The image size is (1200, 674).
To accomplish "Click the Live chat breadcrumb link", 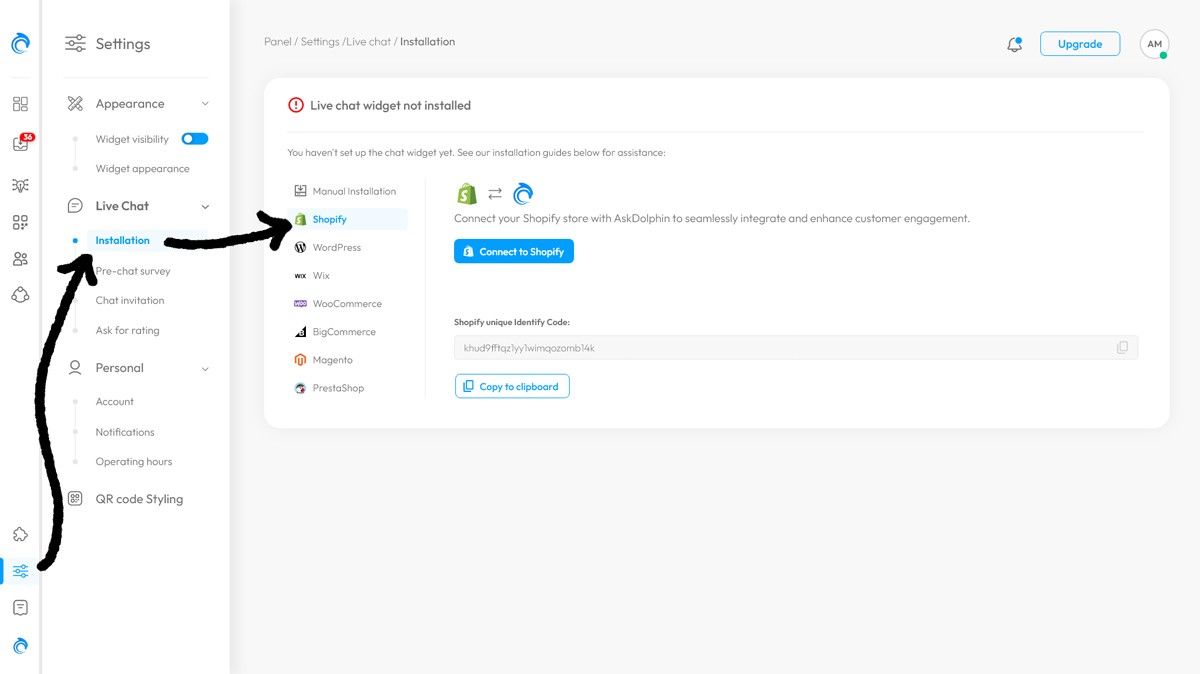I will point(369,42).
